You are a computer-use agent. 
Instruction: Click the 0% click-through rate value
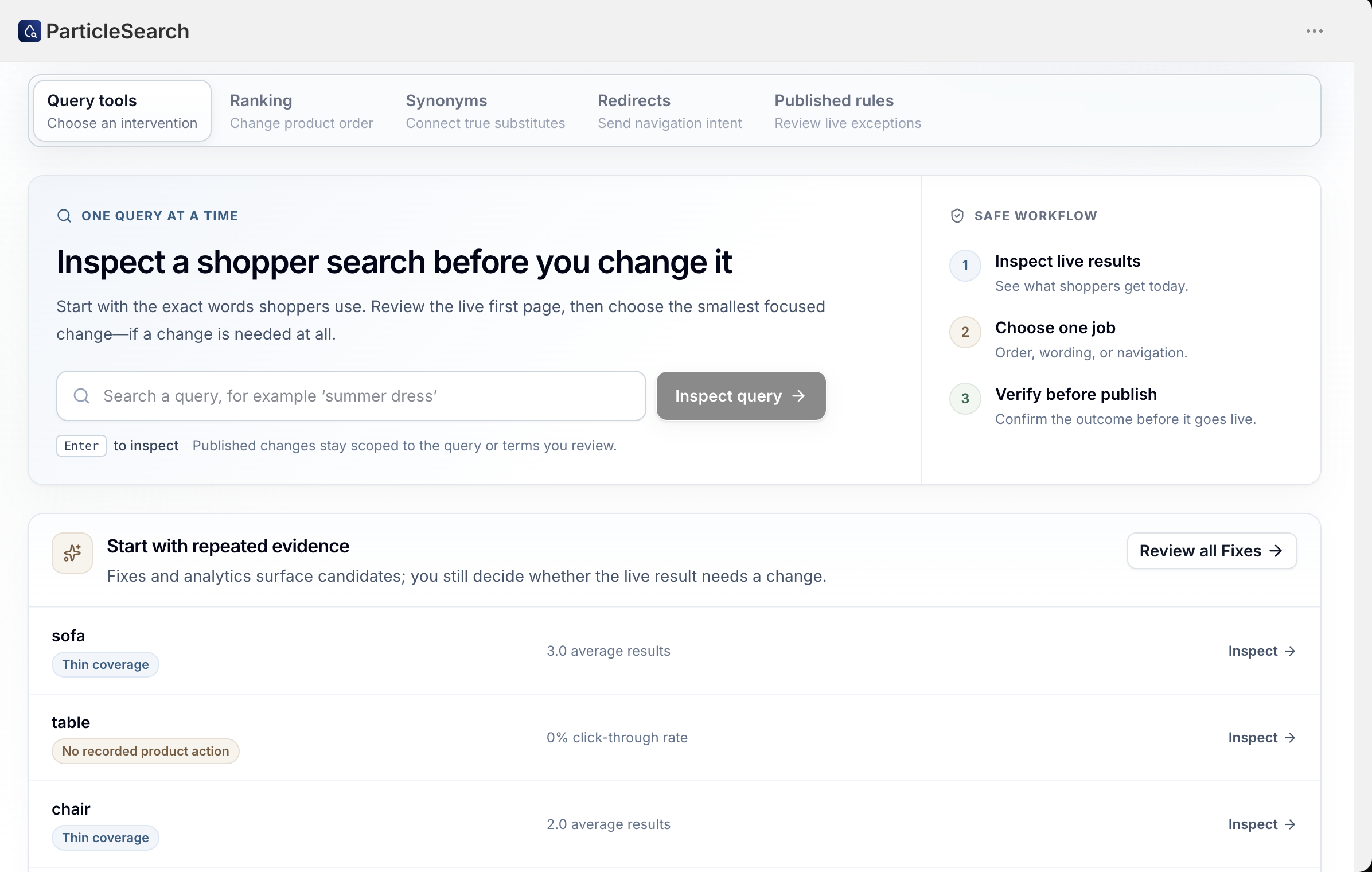pos(617,738)
